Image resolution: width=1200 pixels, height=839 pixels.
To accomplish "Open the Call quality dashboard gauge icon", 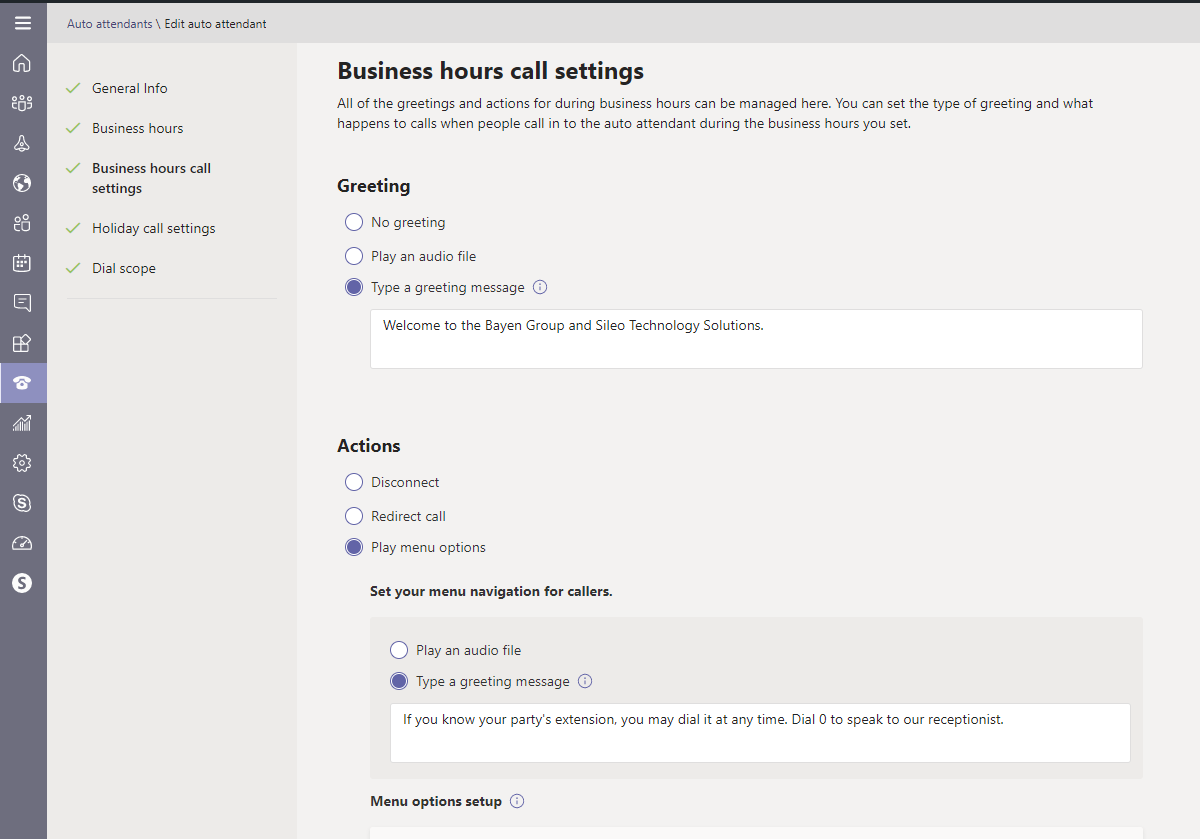I will [x=22, y=543].
